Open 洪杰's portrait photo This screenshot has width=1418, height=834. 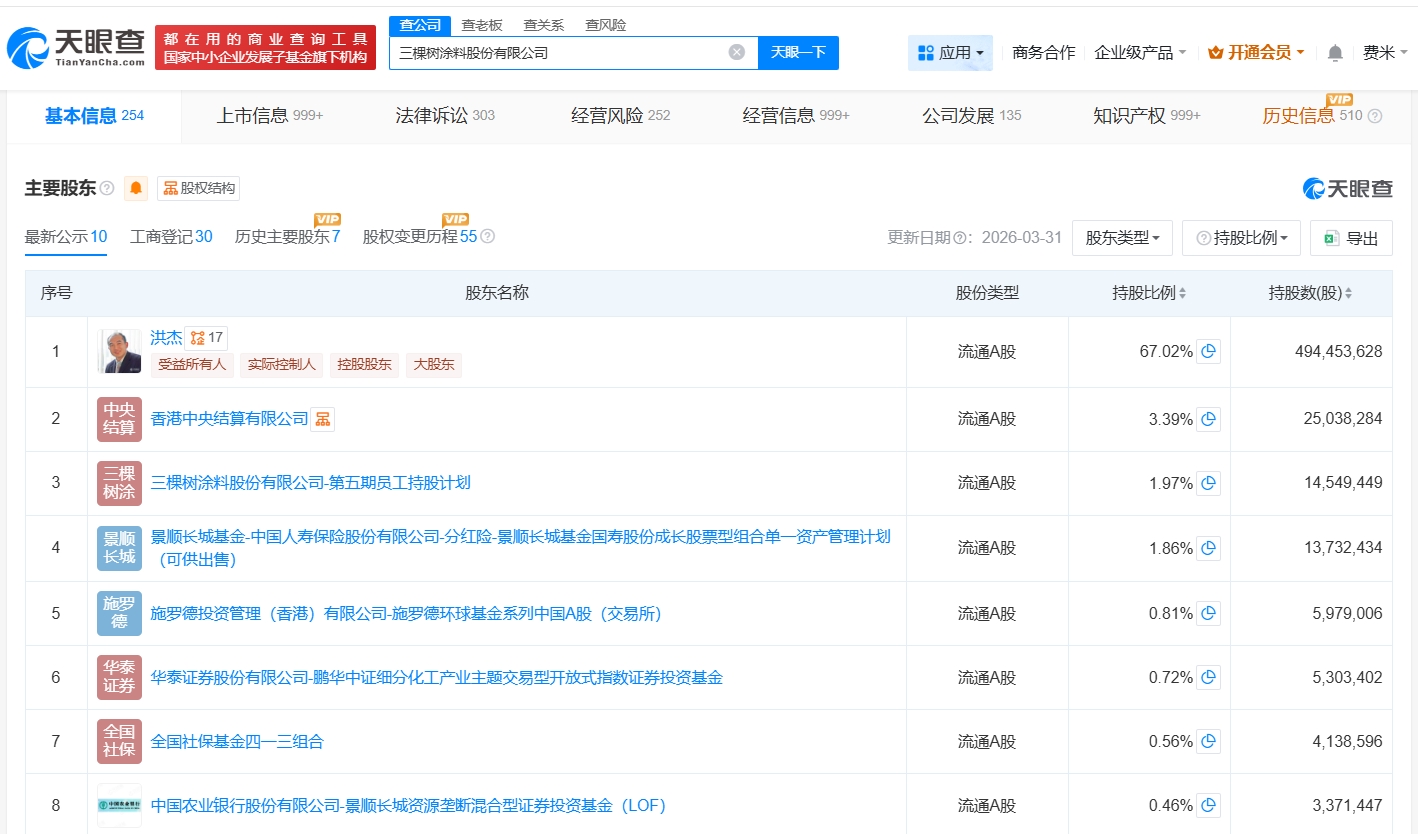121,351
